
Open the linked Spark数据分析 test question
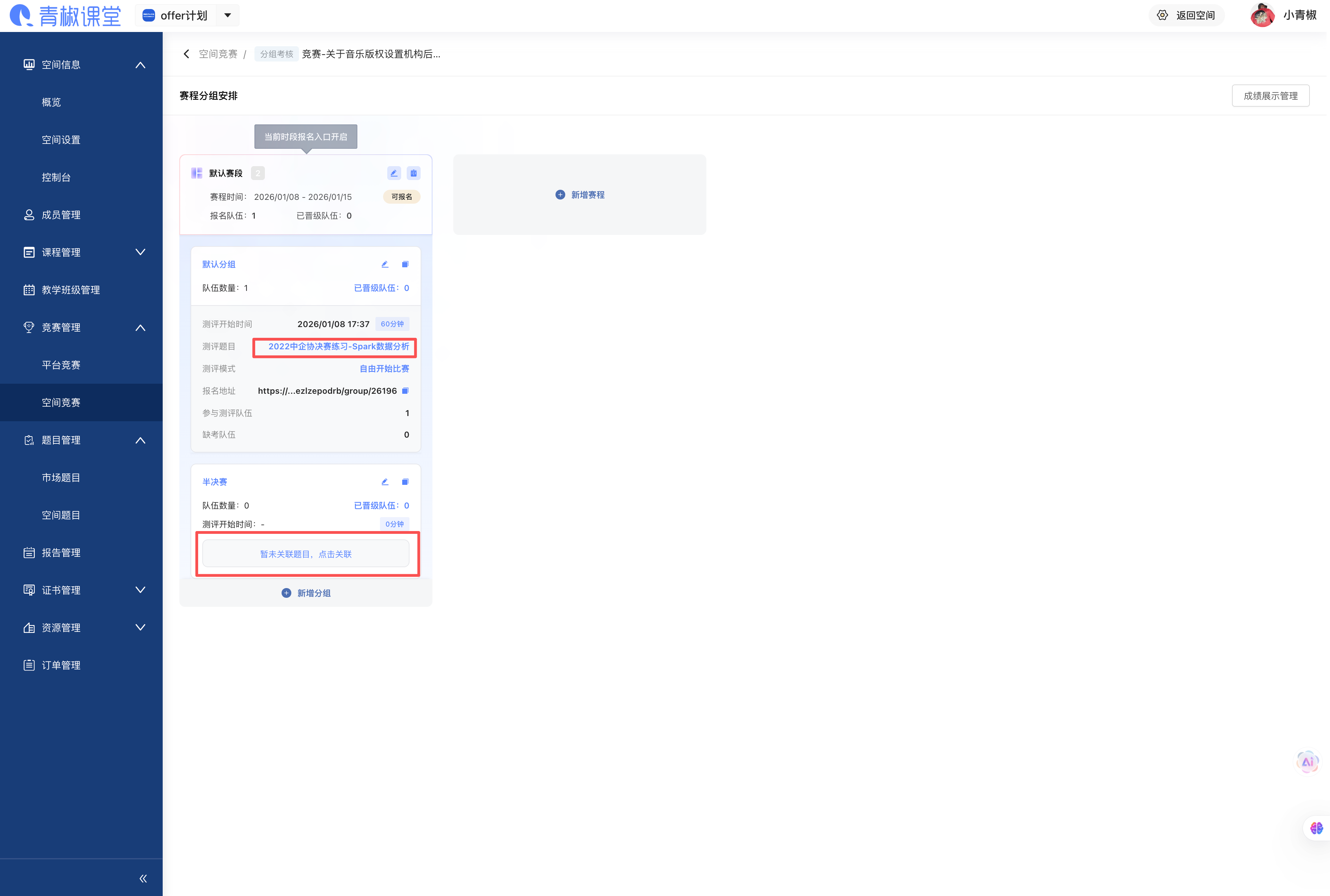338,346
